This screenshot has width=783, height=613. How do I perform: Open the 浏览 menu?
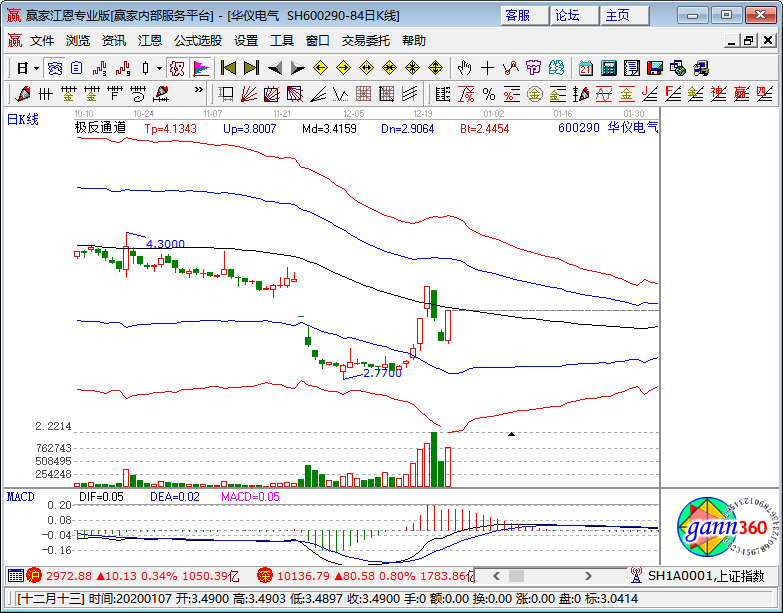pos(78,41)
